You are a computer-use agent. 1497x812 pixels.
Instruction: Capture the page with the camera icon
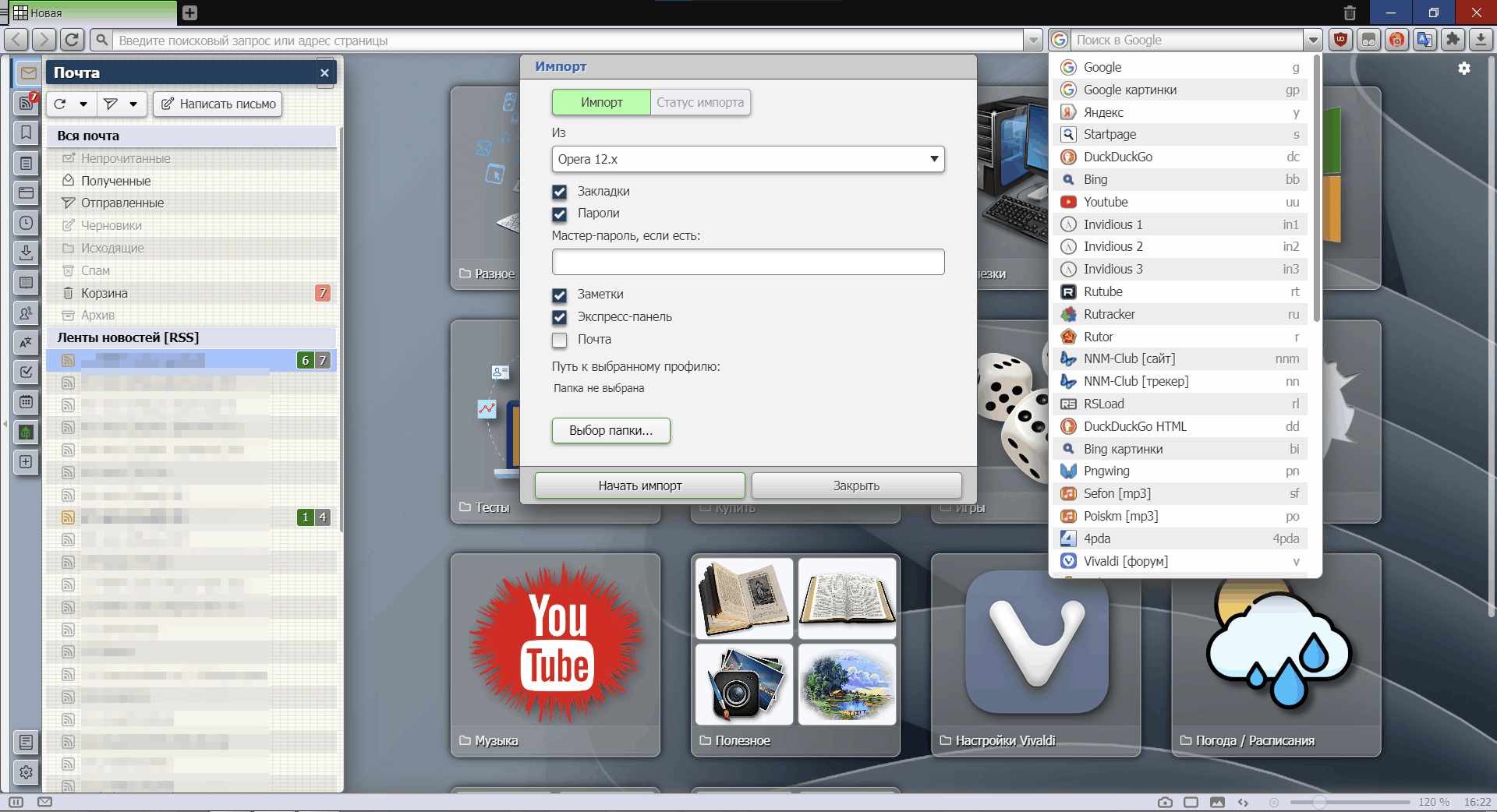tap(1165, 802)
